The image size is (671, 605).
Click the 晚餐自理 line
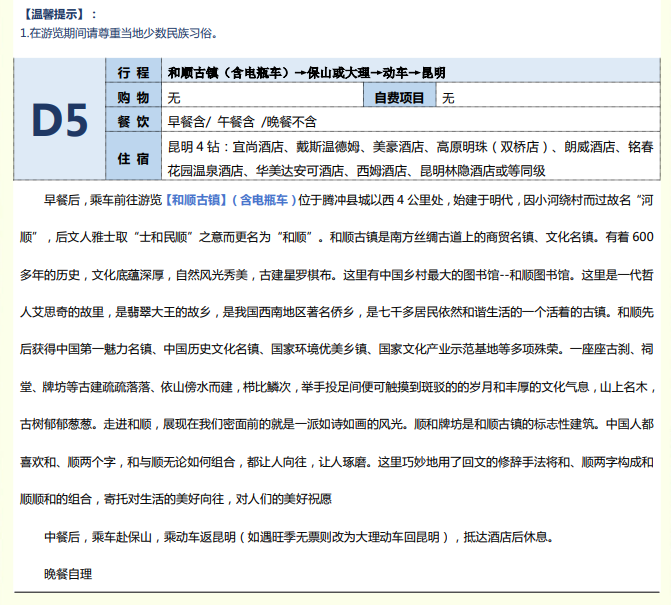[68, 574]
